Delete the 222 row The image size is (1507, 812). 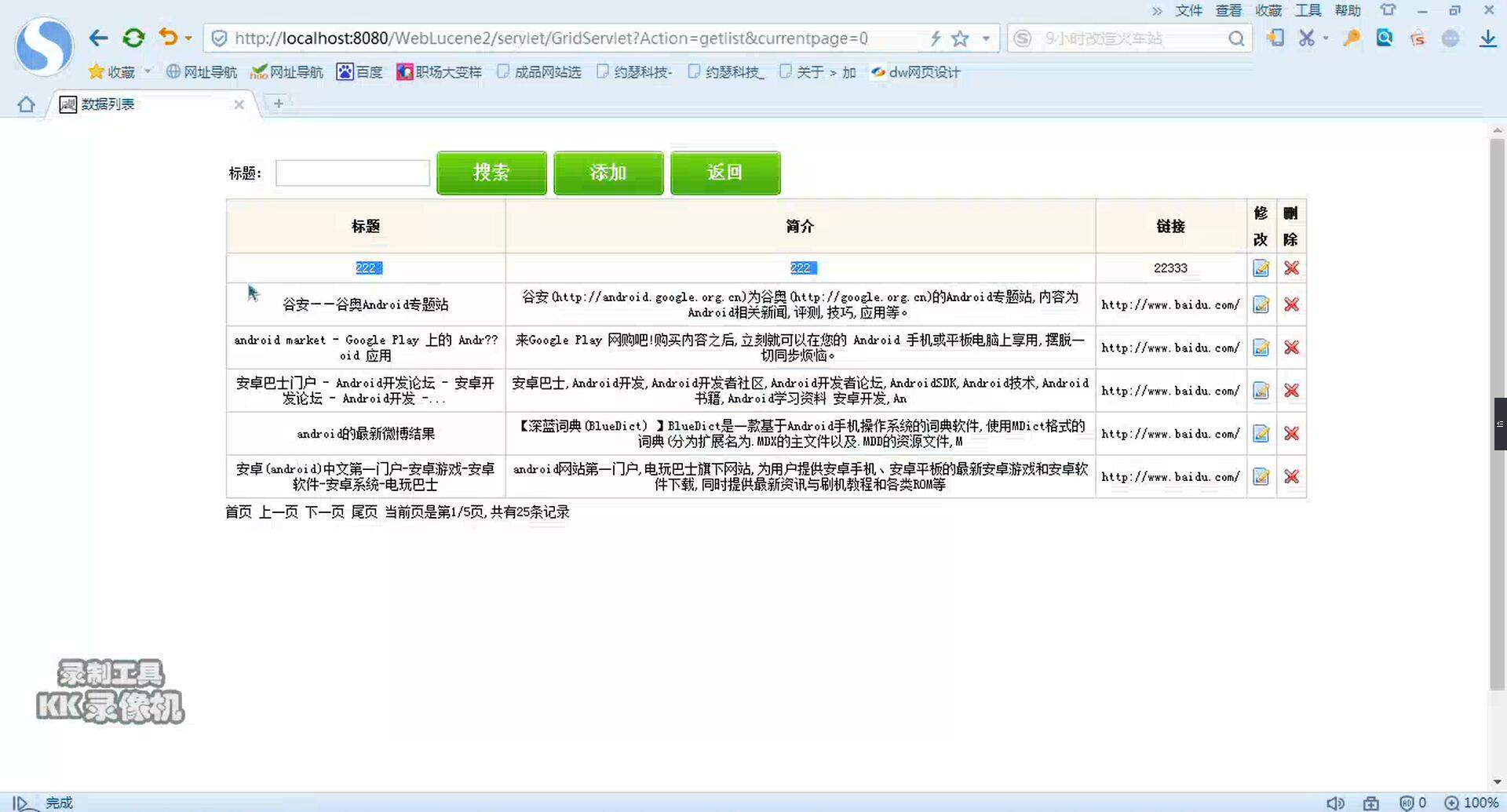[x=1291, y=268]
